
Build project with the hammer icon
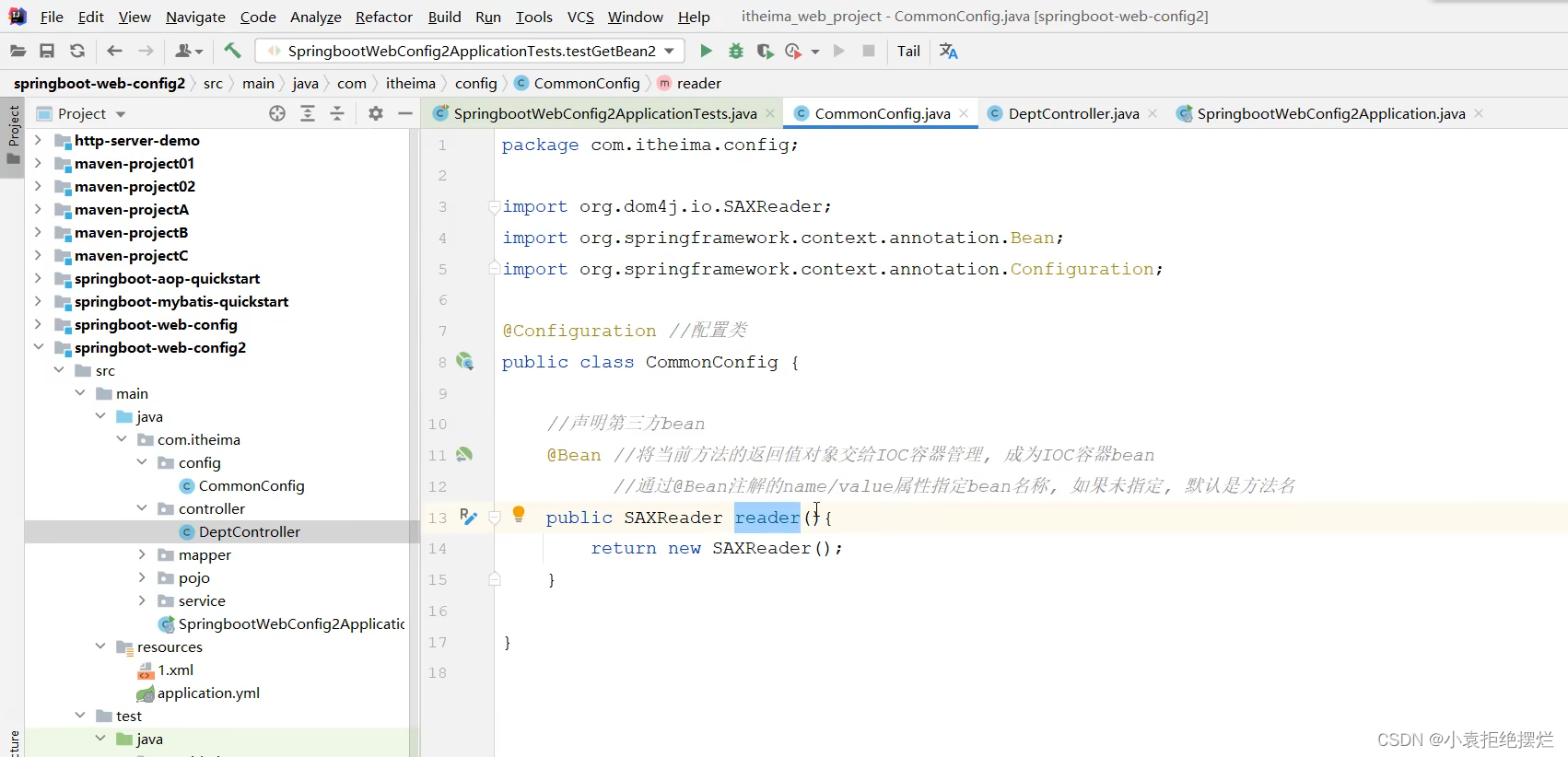(x=232, y=51)
